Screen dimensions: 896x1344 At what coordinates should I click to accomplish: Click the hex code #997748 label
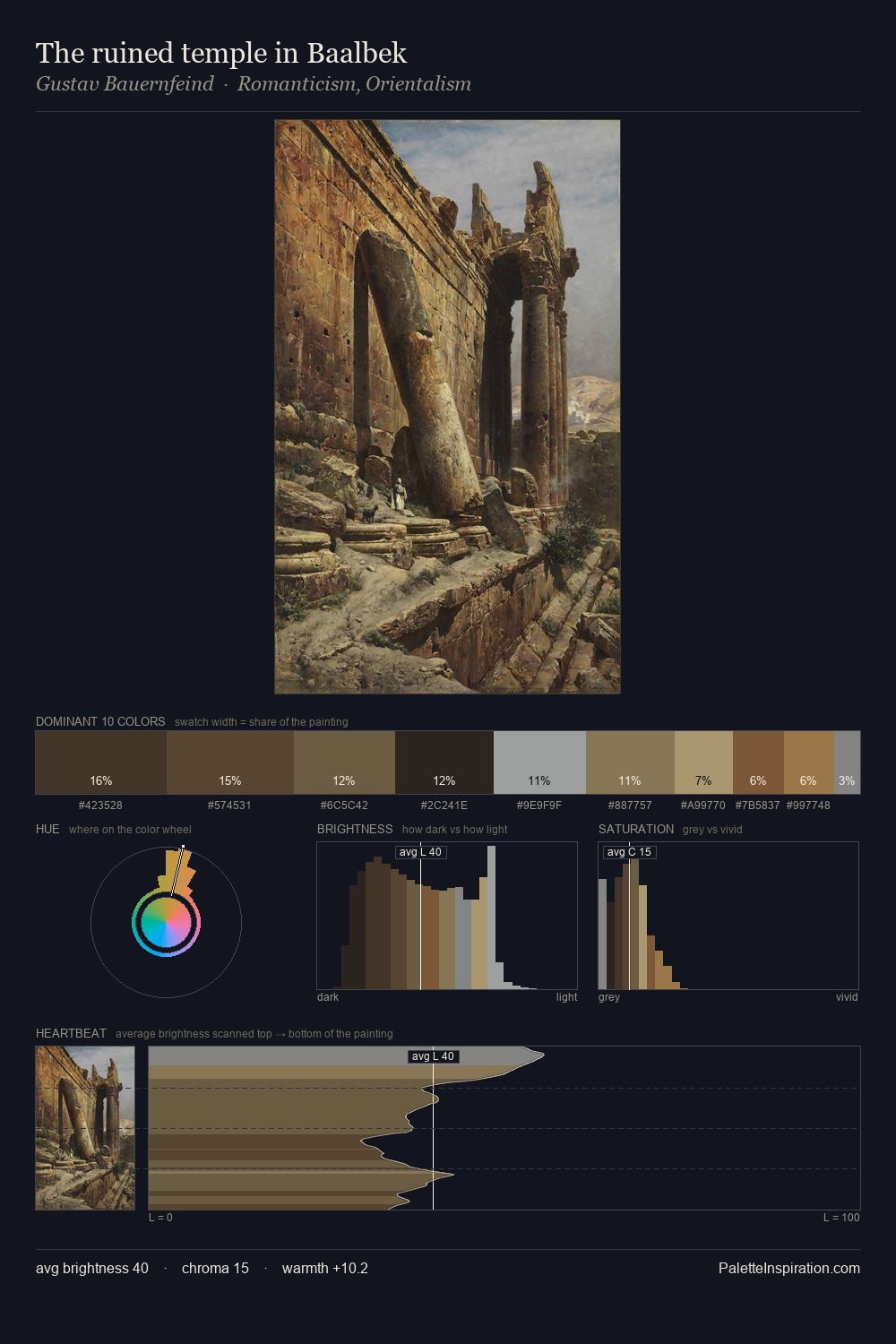(808, 806)
